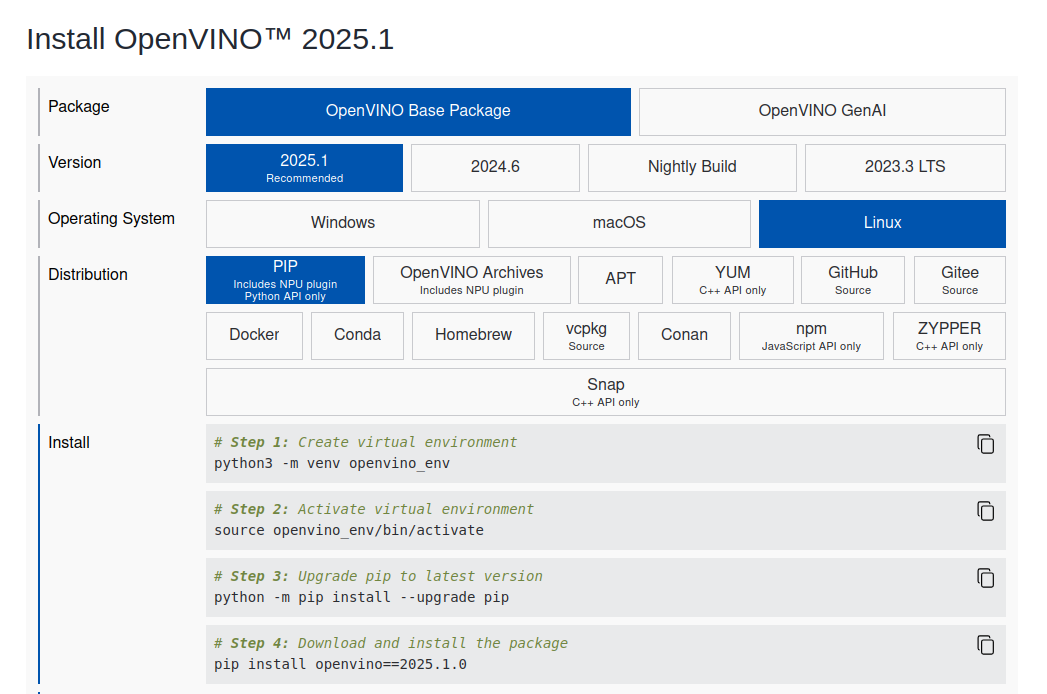Select Conan distribution

coord(684,336)
